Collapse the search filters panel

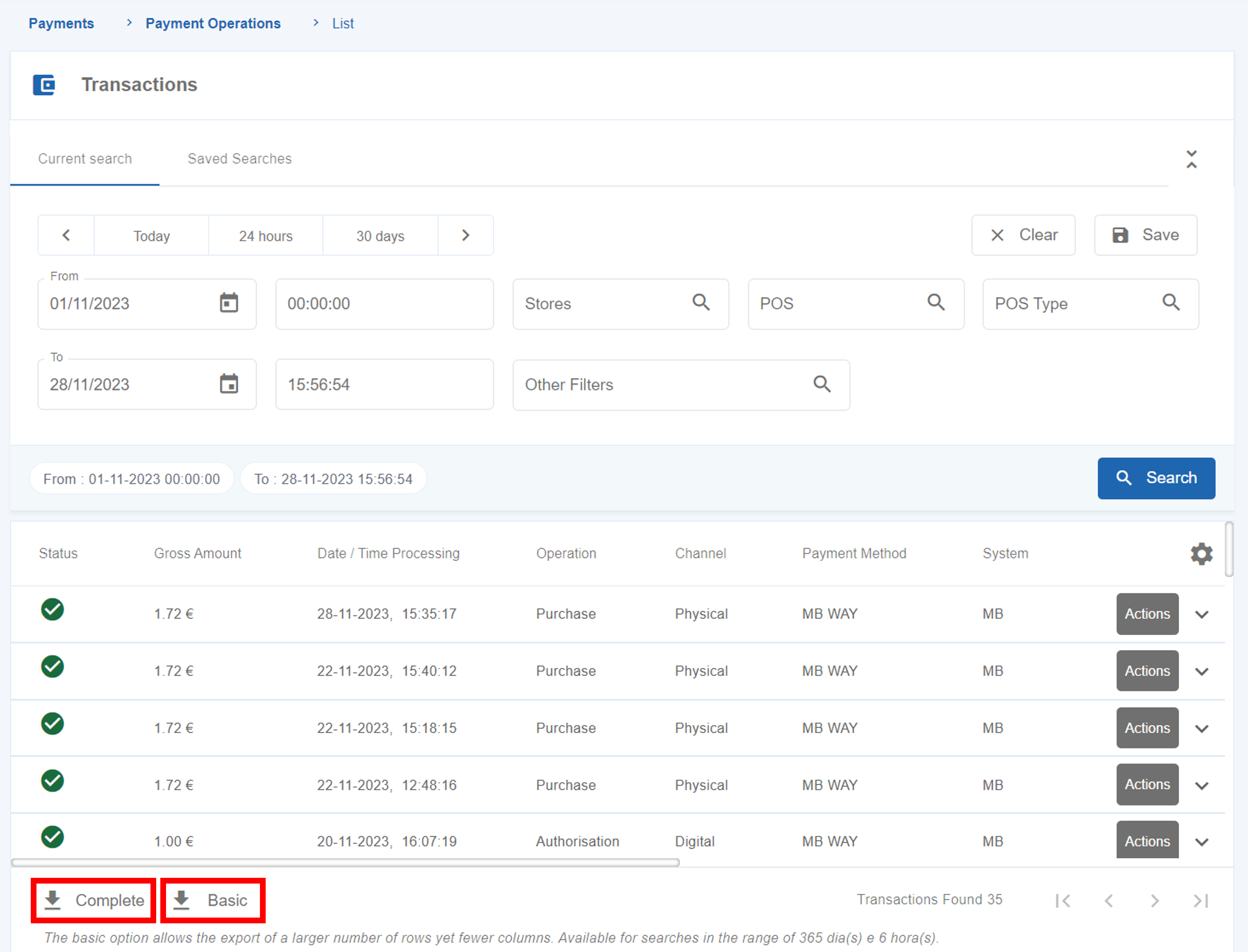click(1191, 159)
